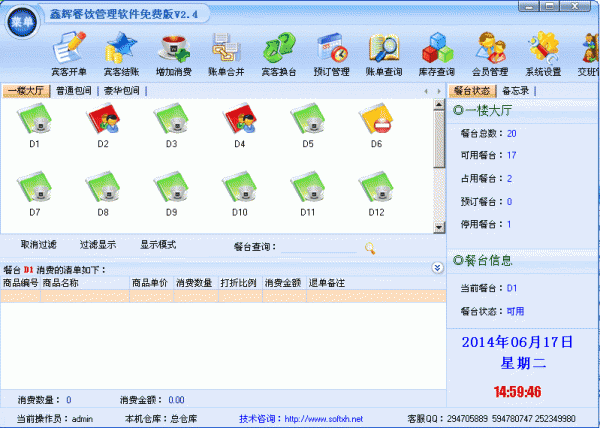This screenshot has width=600, height=428.
Task: Focus the 餐台查询 search field
Action: pos(319,247)
